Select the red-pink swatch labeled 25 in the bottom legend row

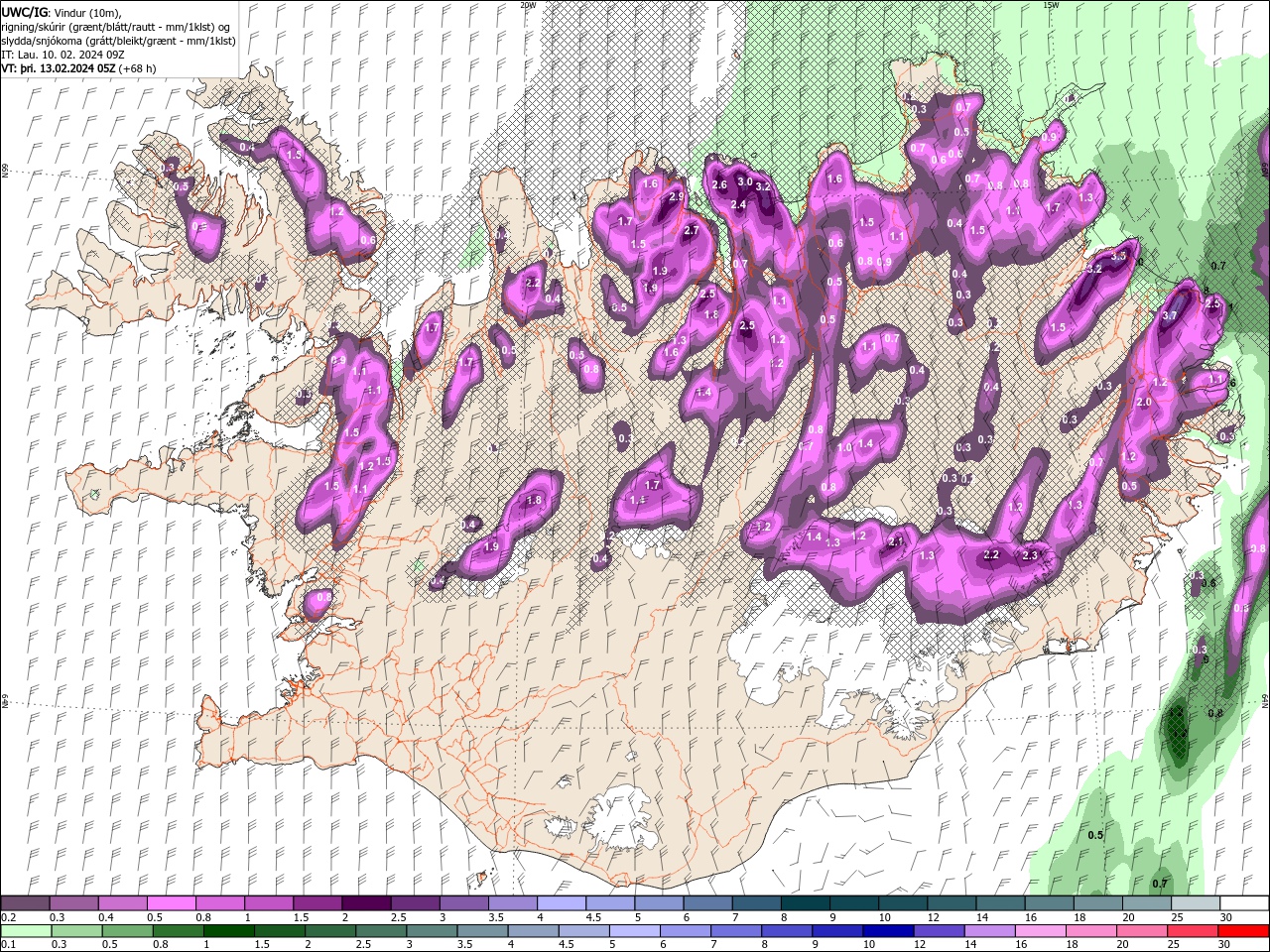coord(1193,930)
